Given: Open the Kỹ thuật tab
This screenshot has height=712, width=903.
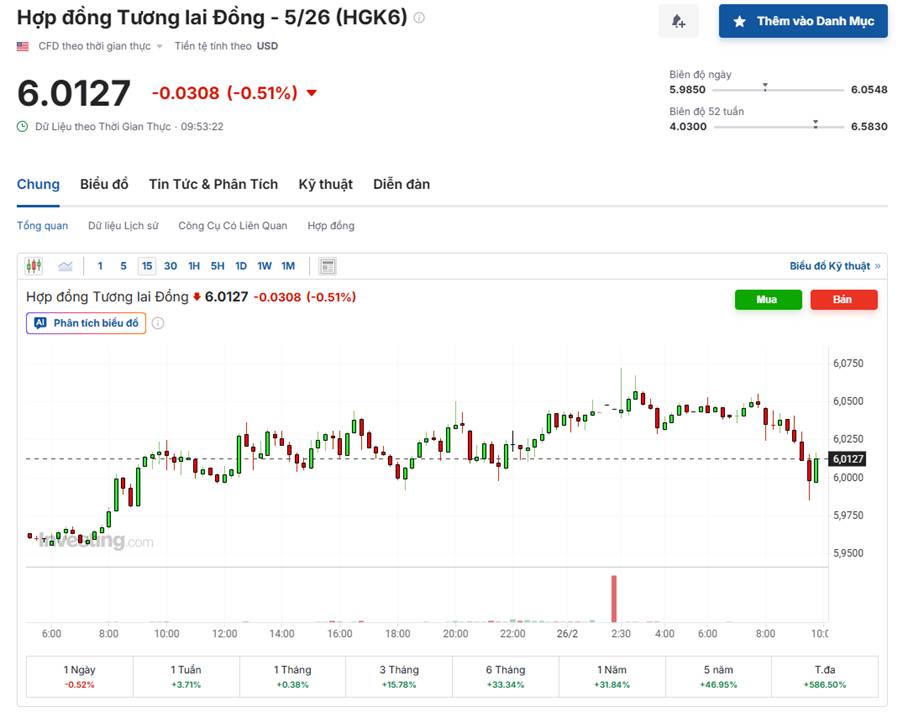Looking at the screenshot, I should (325, 184).
